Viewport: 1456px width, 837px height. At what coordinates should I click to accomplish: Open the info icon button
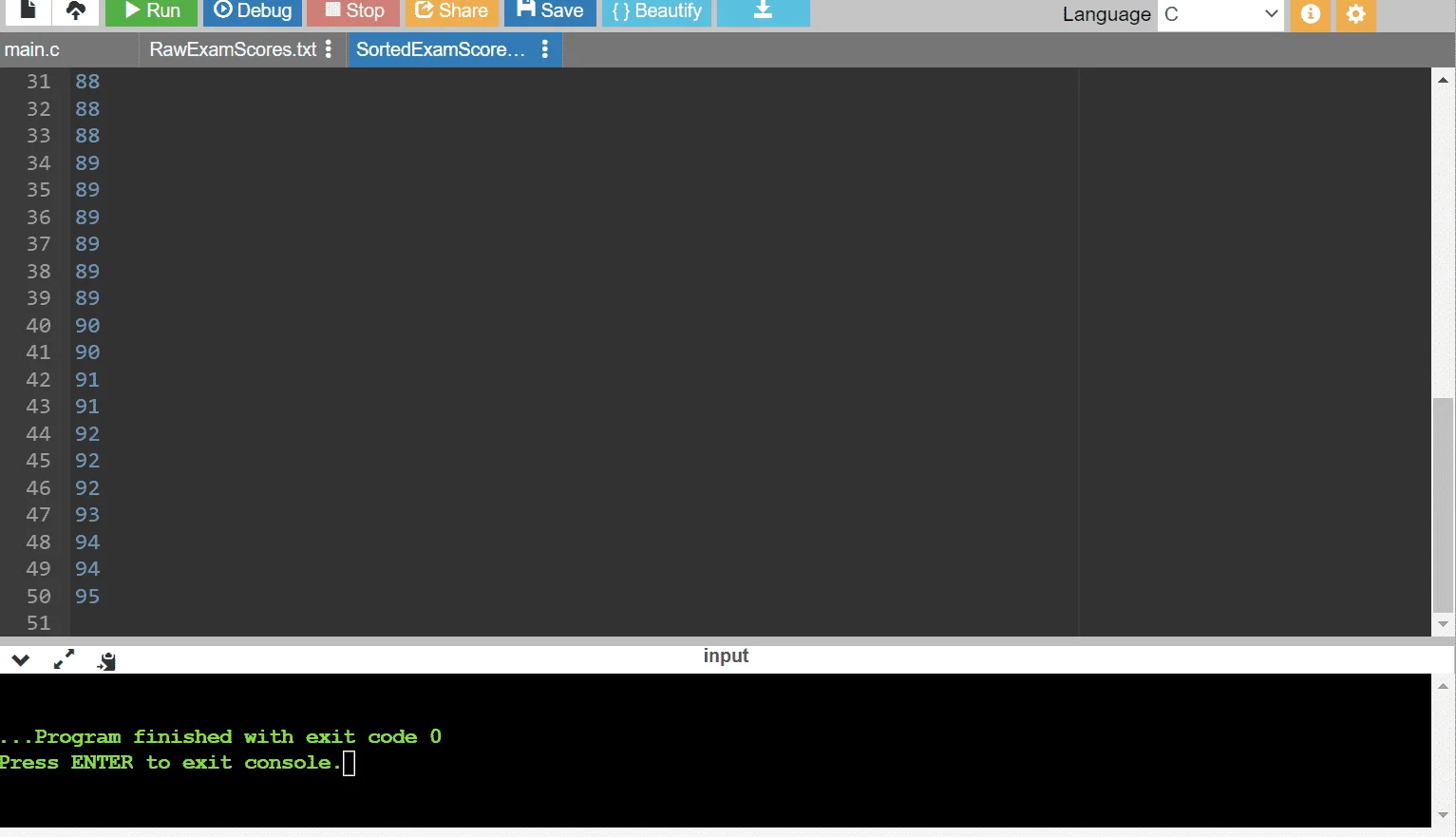(1311, 14)
